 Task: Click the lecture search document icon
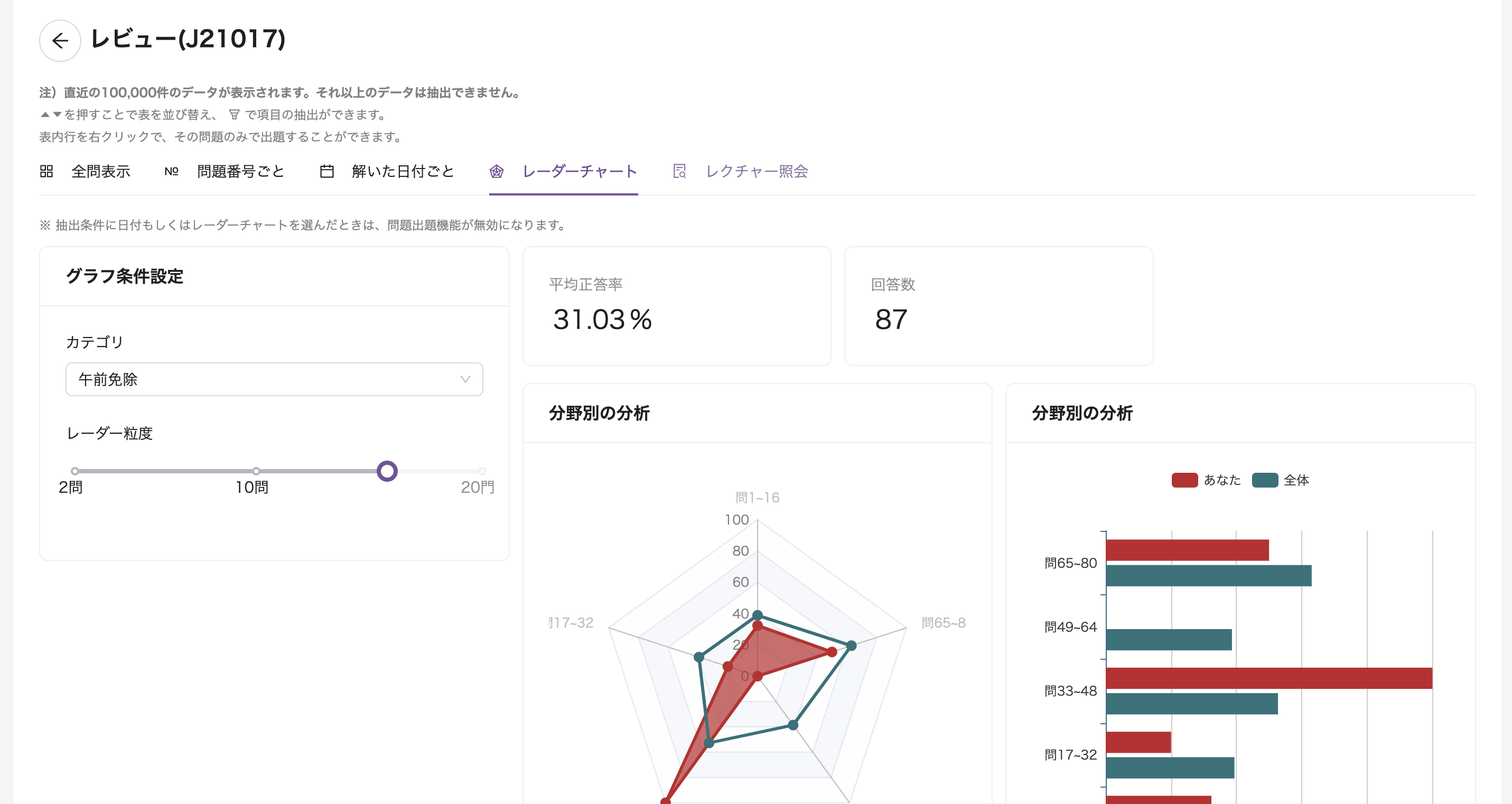[679, 171]
